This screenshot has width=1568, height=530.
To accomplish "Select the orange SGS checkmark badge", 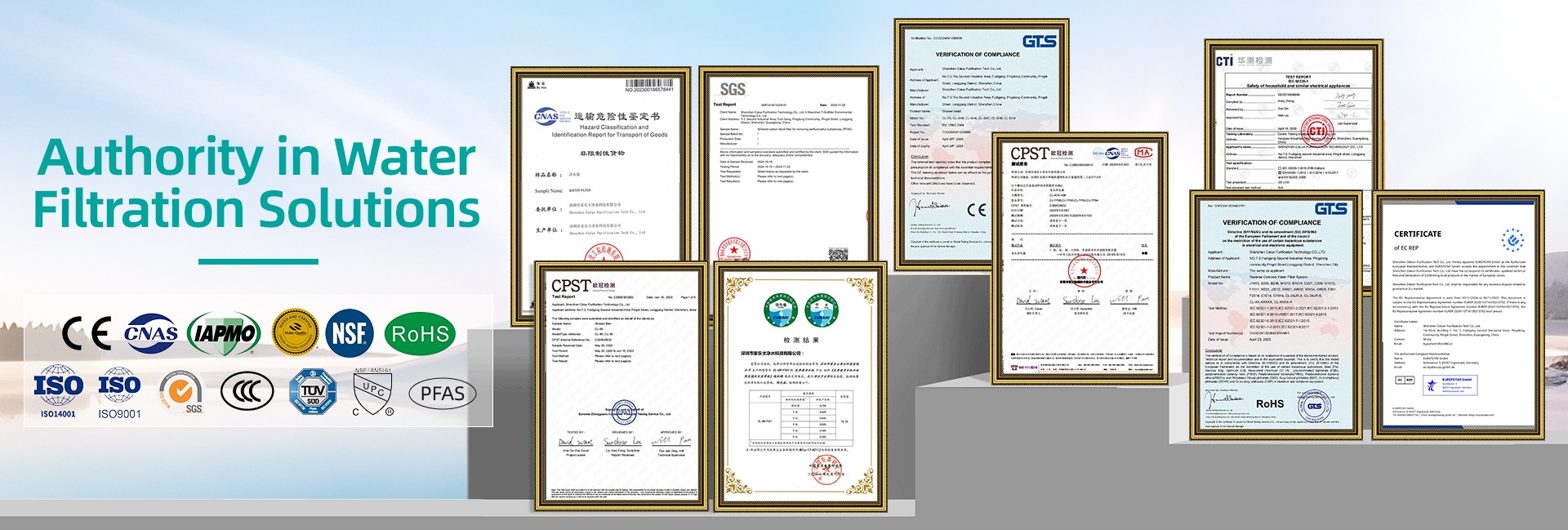I will pos(181,392).
